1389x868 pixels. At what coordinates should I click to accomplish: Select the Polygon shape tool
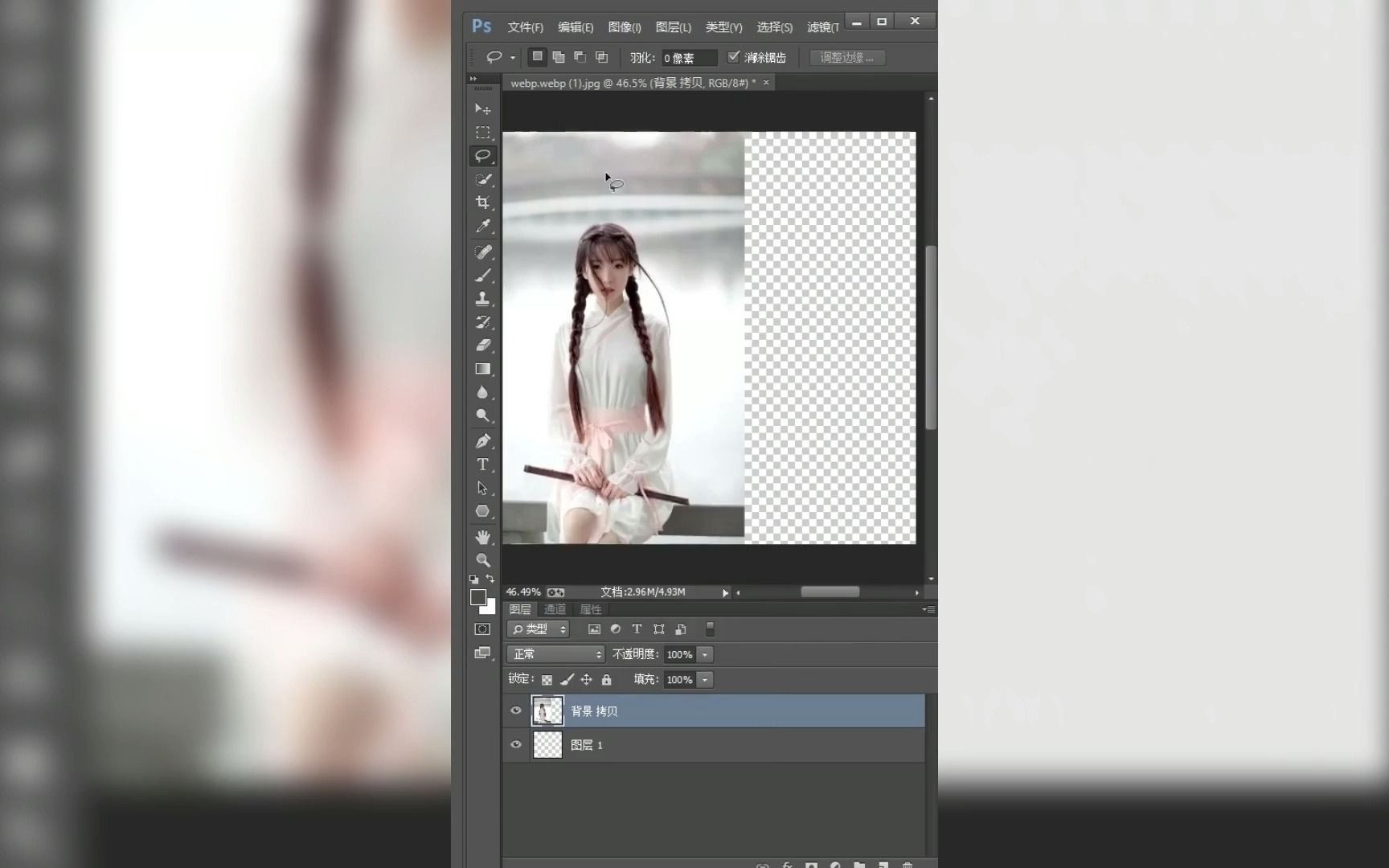[482, 511]
